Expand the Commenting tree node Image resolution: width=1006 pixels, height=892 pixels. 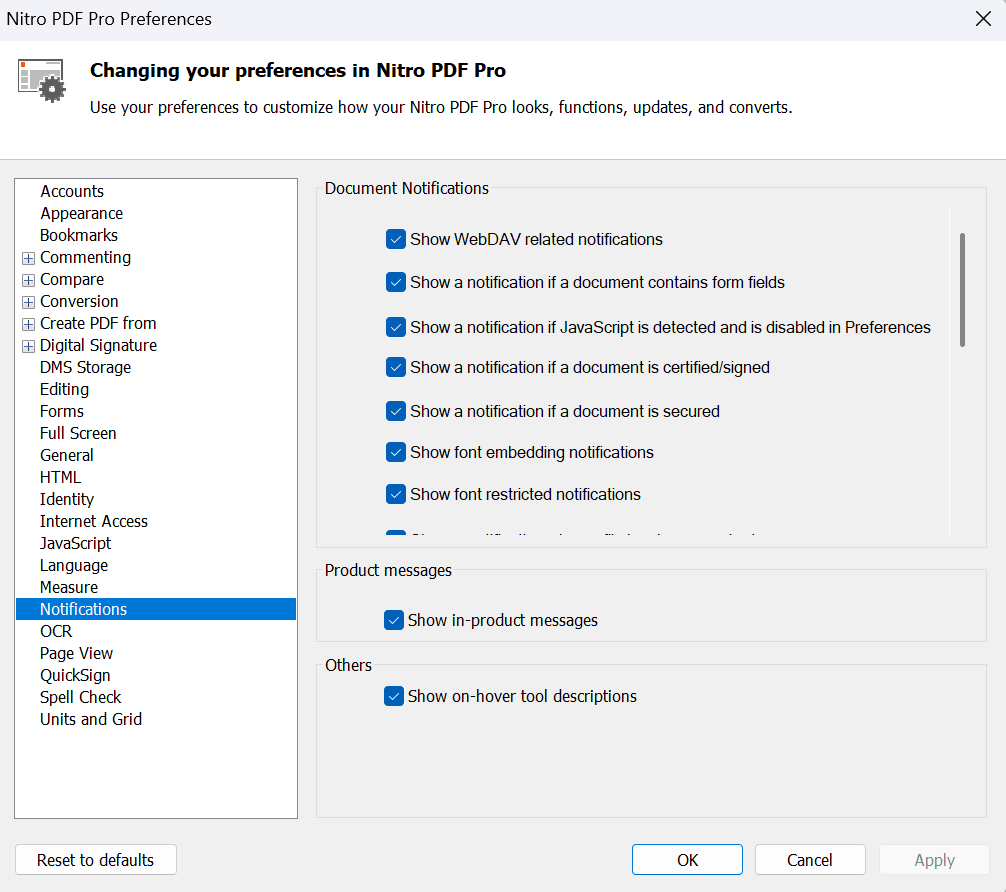28,258
